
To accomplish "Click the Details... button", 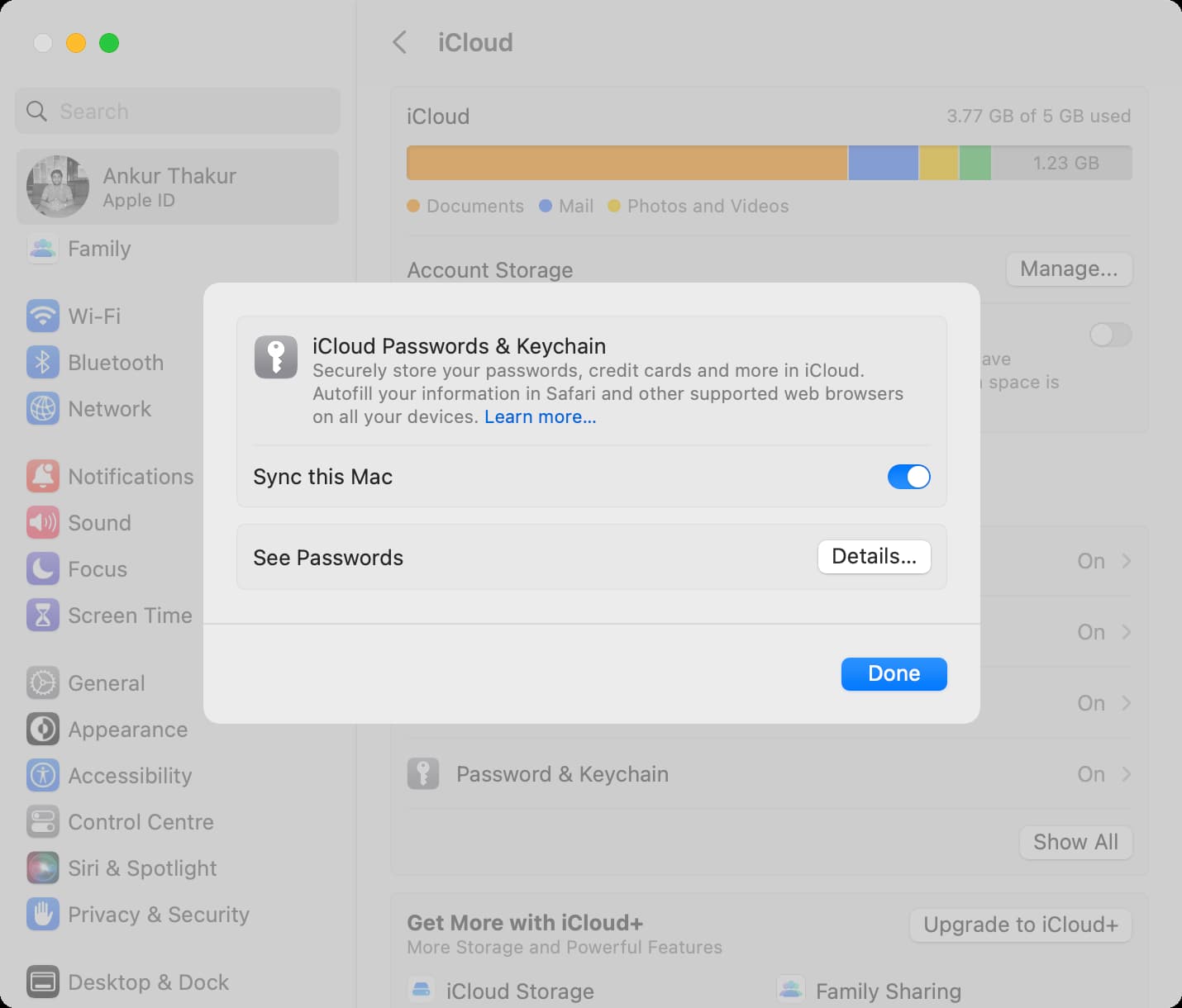I will tap(875, 557).
